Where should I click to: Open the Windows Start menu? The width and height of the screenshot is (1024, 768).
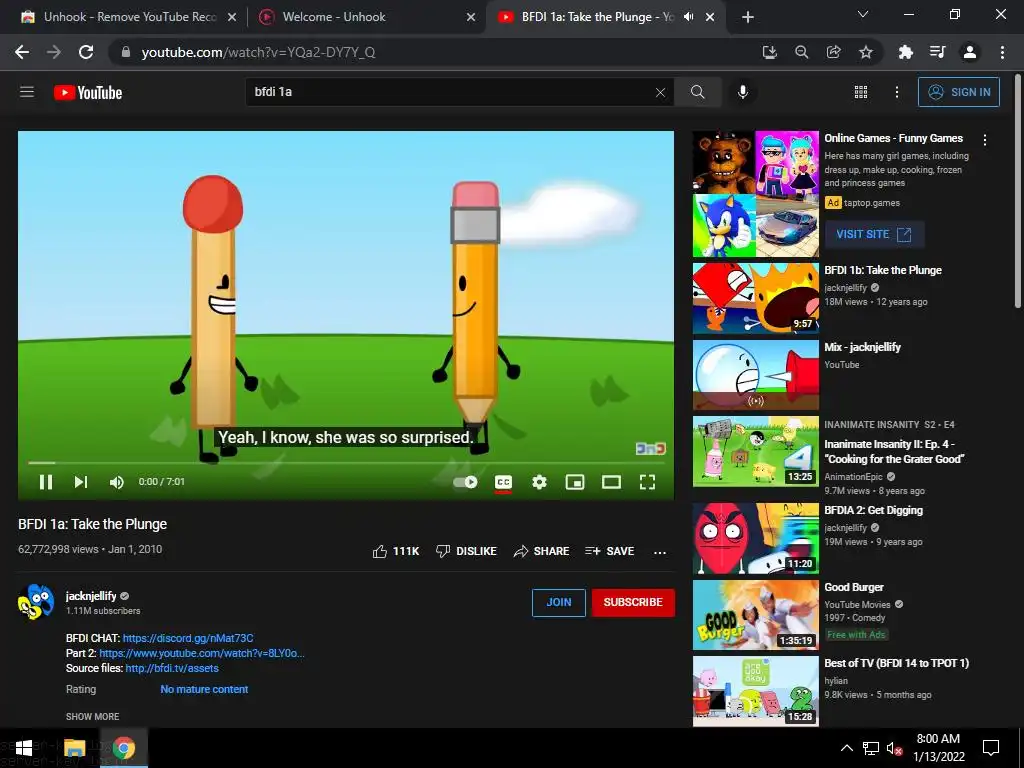pos(24,748)
